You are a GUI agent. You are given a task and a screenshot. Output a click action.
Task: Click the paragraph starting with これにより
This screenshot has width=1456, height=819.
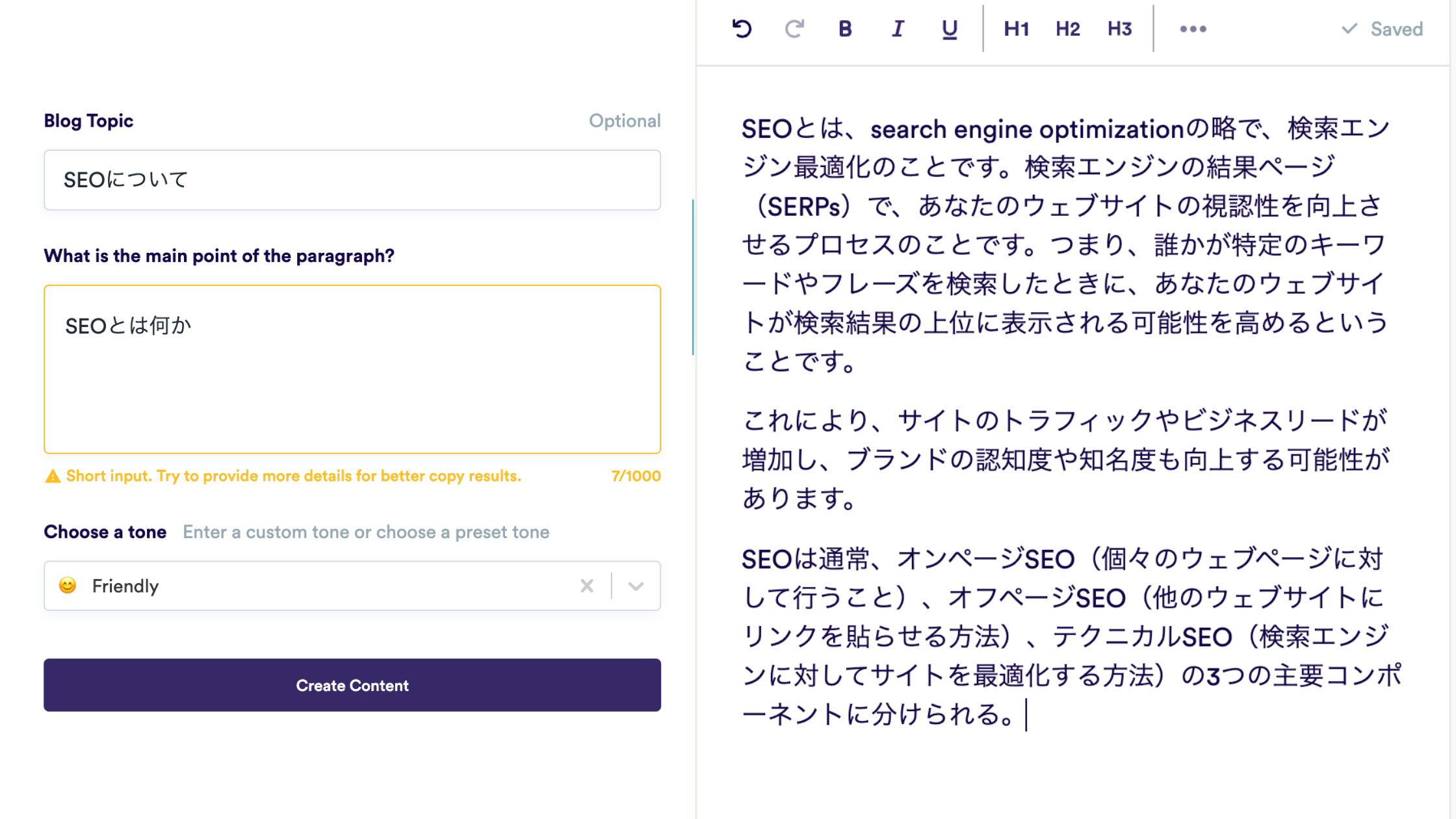tap(1065, 459)
